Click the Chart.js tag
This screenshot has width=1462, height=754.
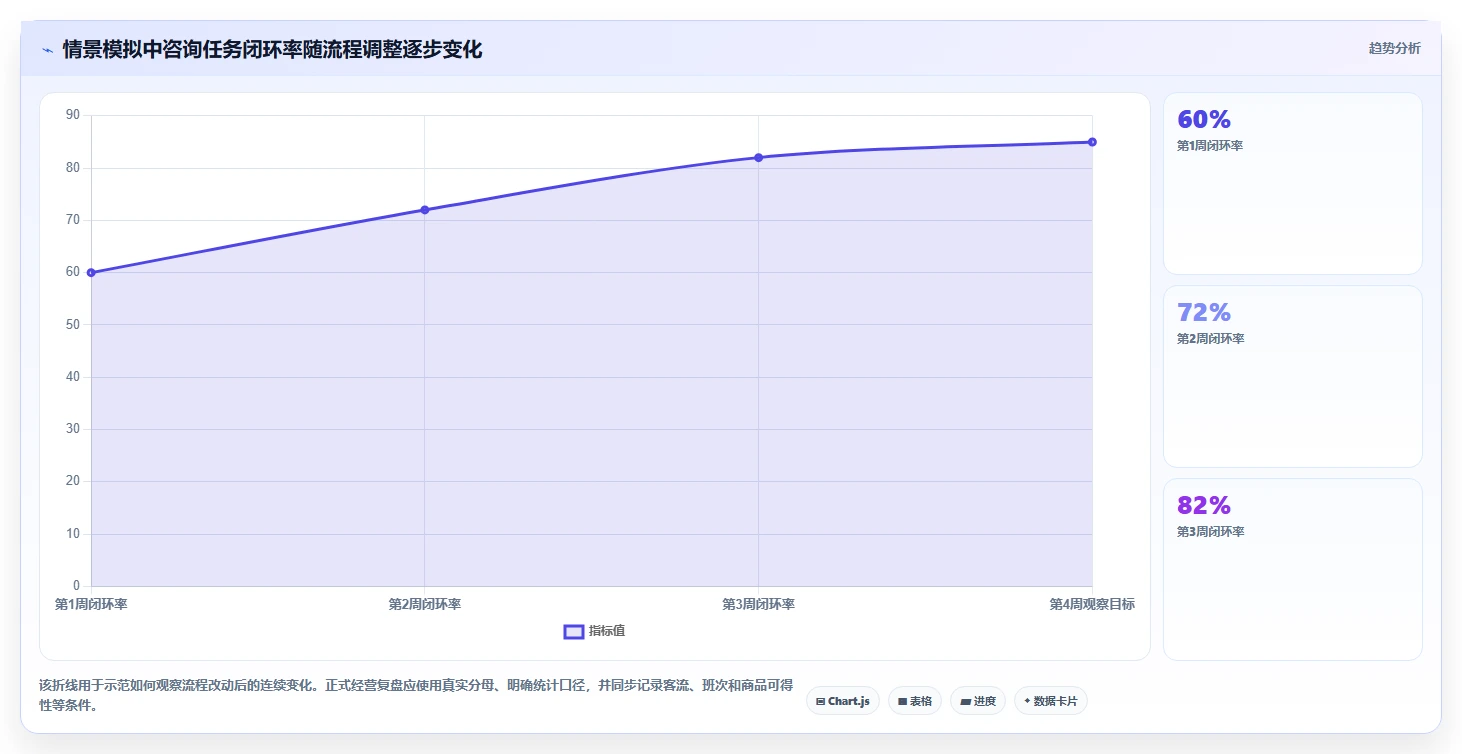[x=843, y=701]
